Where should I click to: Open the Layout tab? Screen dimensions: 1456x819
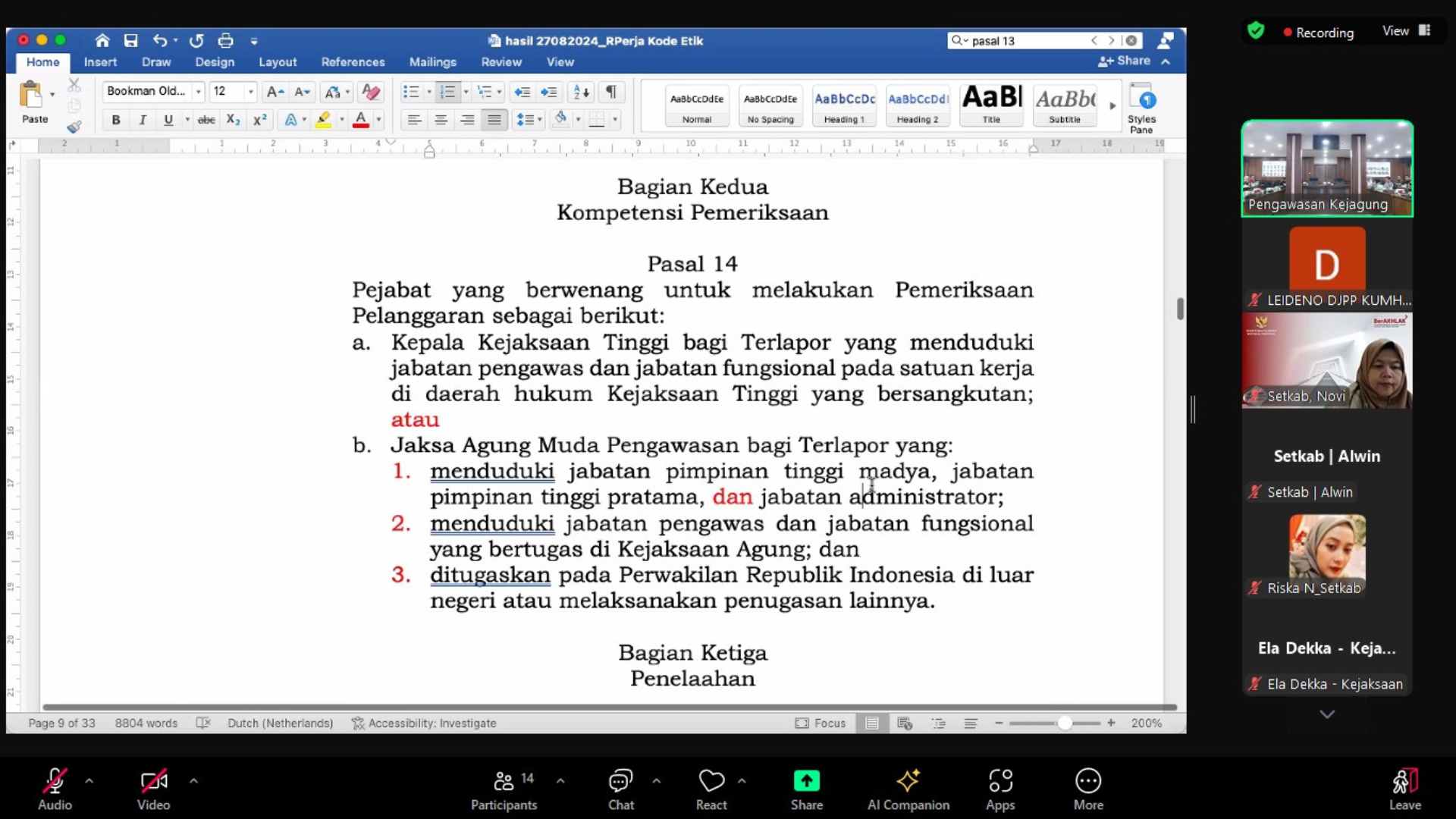pos(278,62)
